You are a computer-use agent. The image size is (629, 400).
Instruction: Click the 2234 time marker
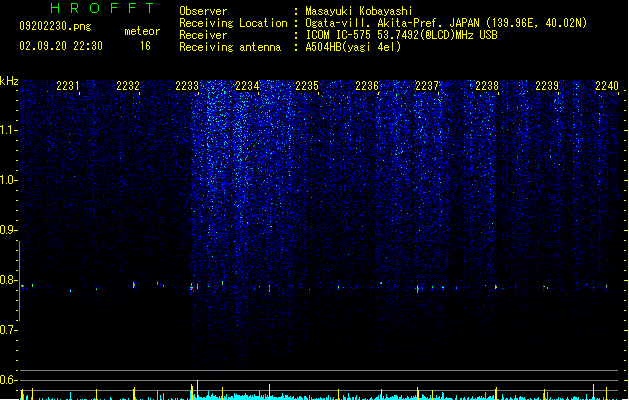247,85
